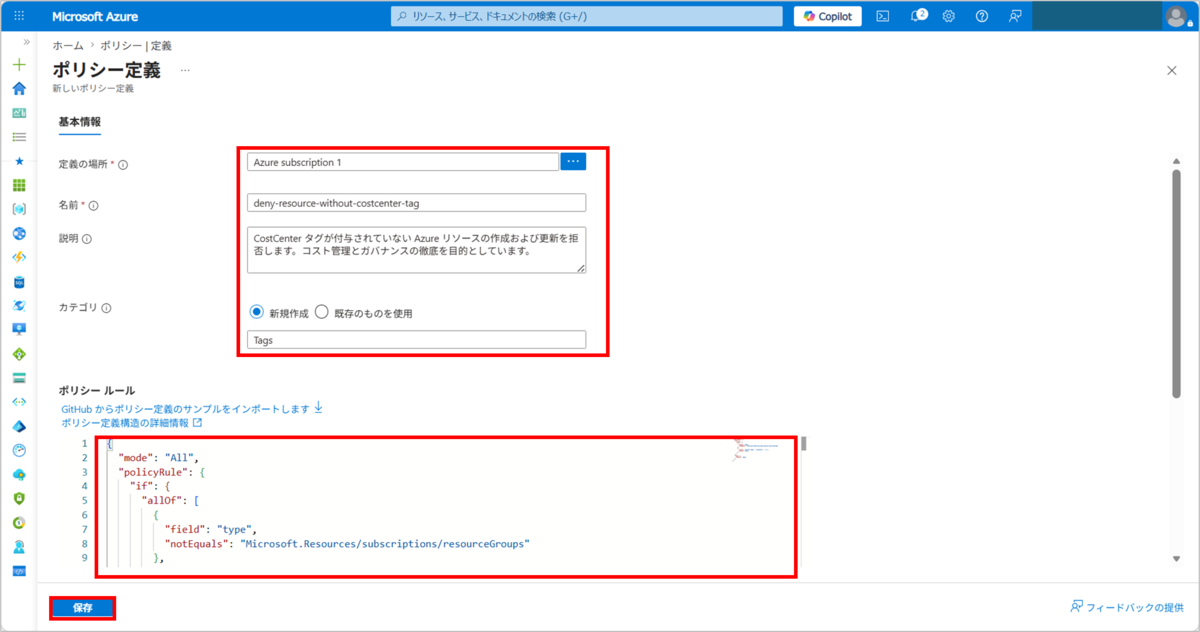This screenshot has height=632, width=1200.
Task: Close the ポリシー定義 blade
Action: (x=1172, y=70)
